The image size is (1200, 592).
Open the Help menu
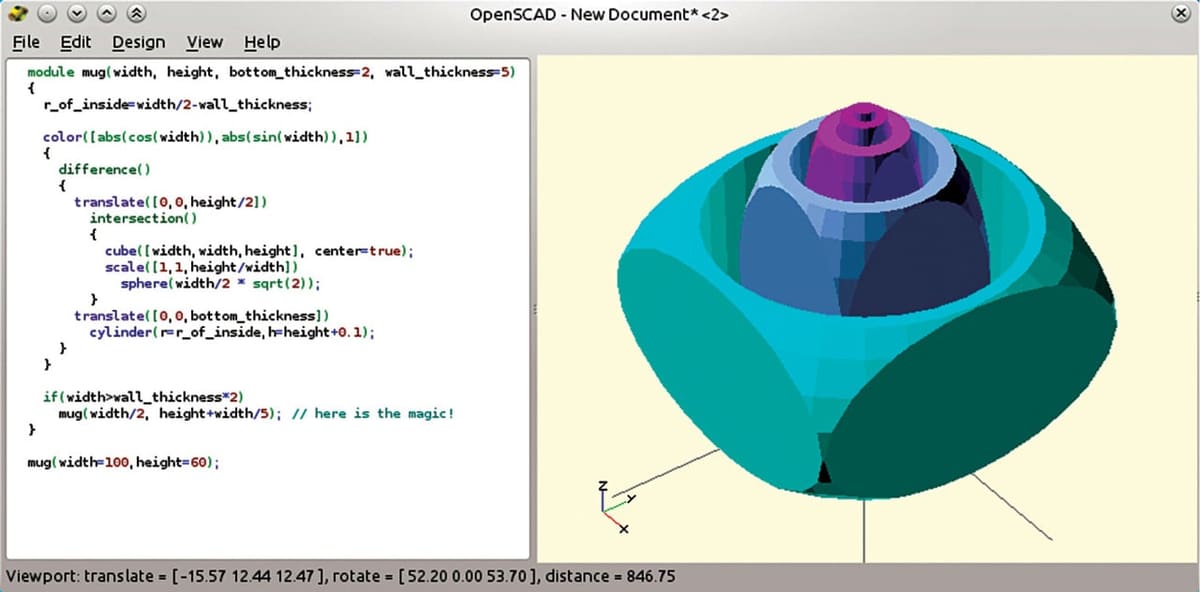pos(262,42)
